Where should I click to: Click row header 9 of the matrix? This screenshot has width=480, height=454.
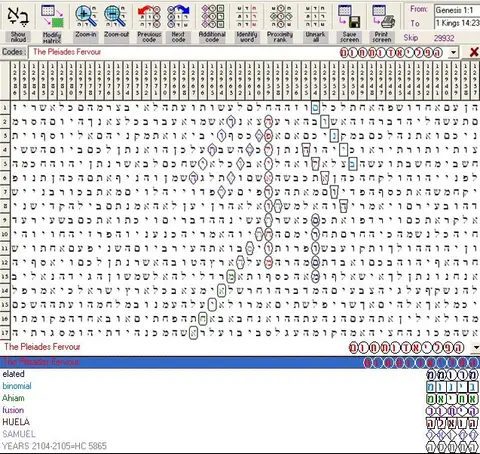(x=5, y=220)
